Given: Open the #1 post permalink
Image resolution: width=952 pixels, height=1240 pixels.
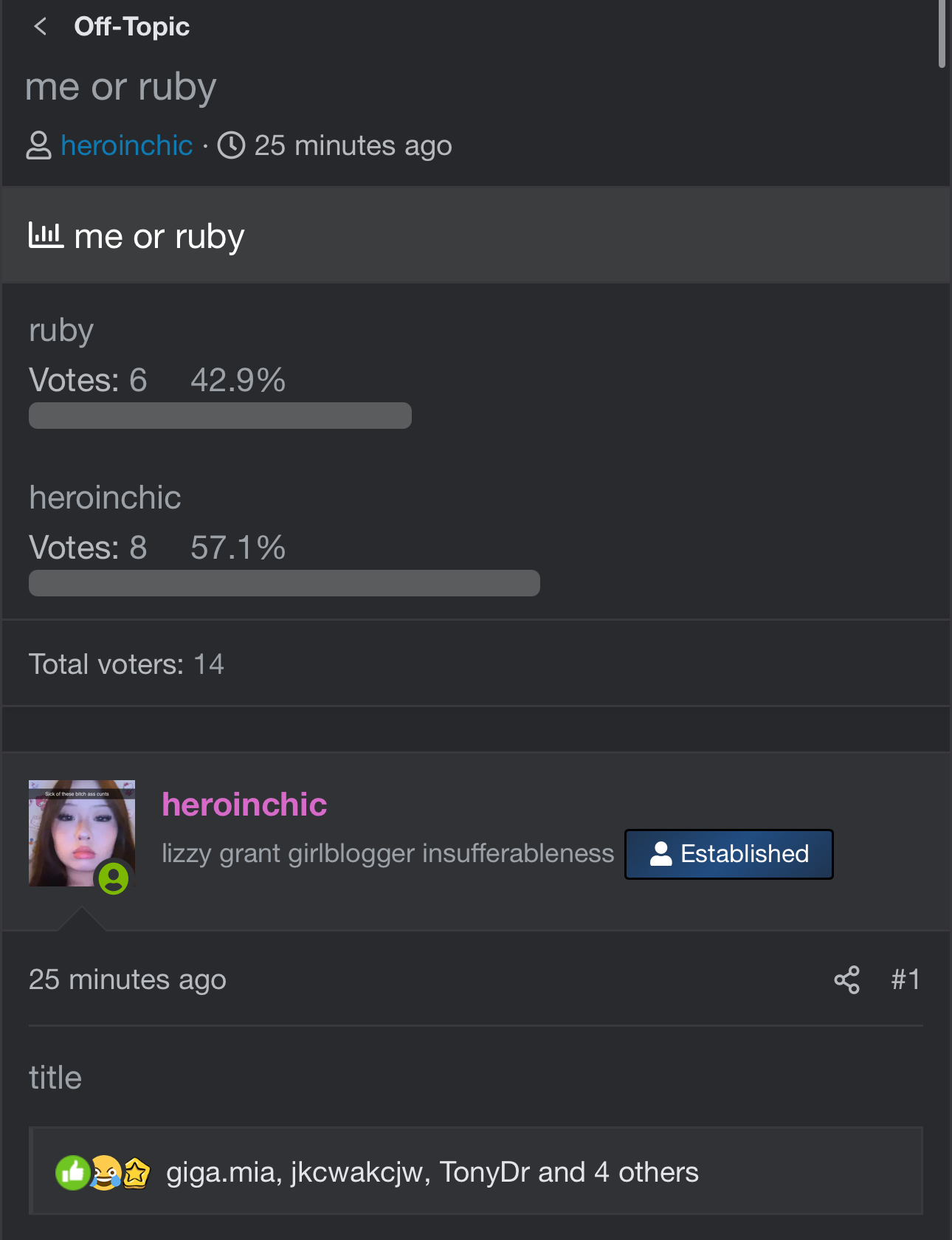Looking at the screenshot, I should click(x=906, y=979).
